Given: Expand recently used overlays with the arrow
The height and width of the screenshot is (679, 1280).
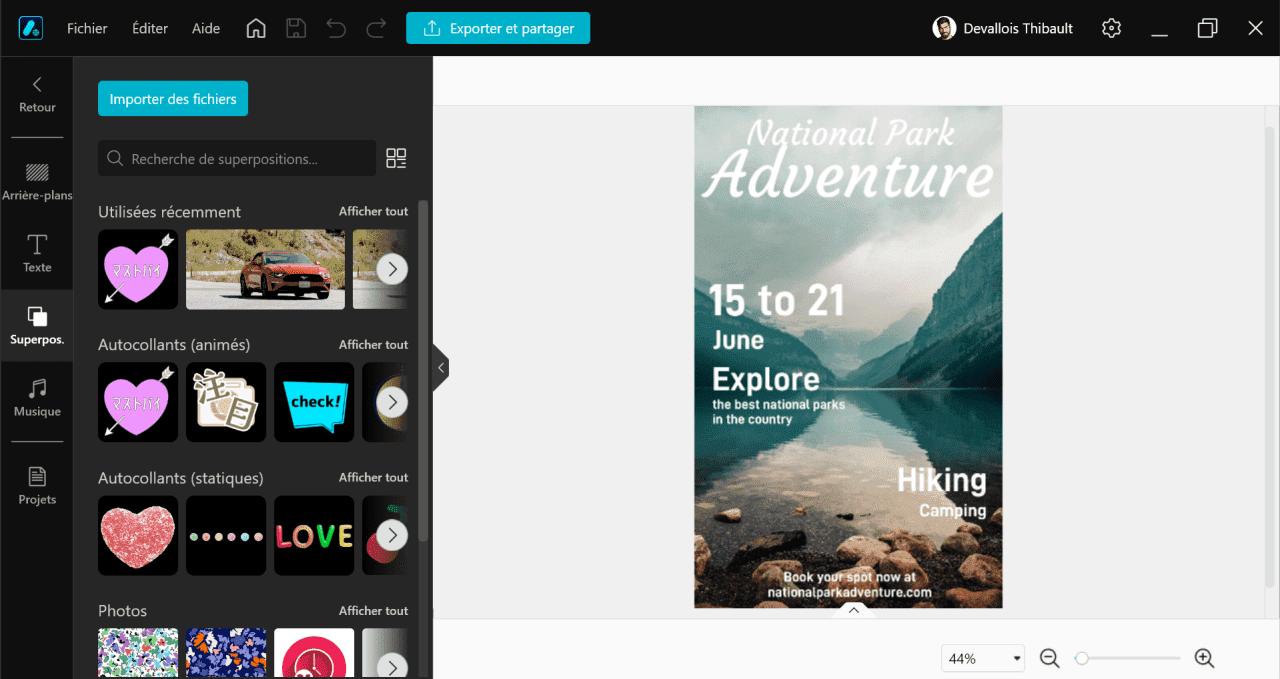Looking at the screenshot, I should click(392, 269).
